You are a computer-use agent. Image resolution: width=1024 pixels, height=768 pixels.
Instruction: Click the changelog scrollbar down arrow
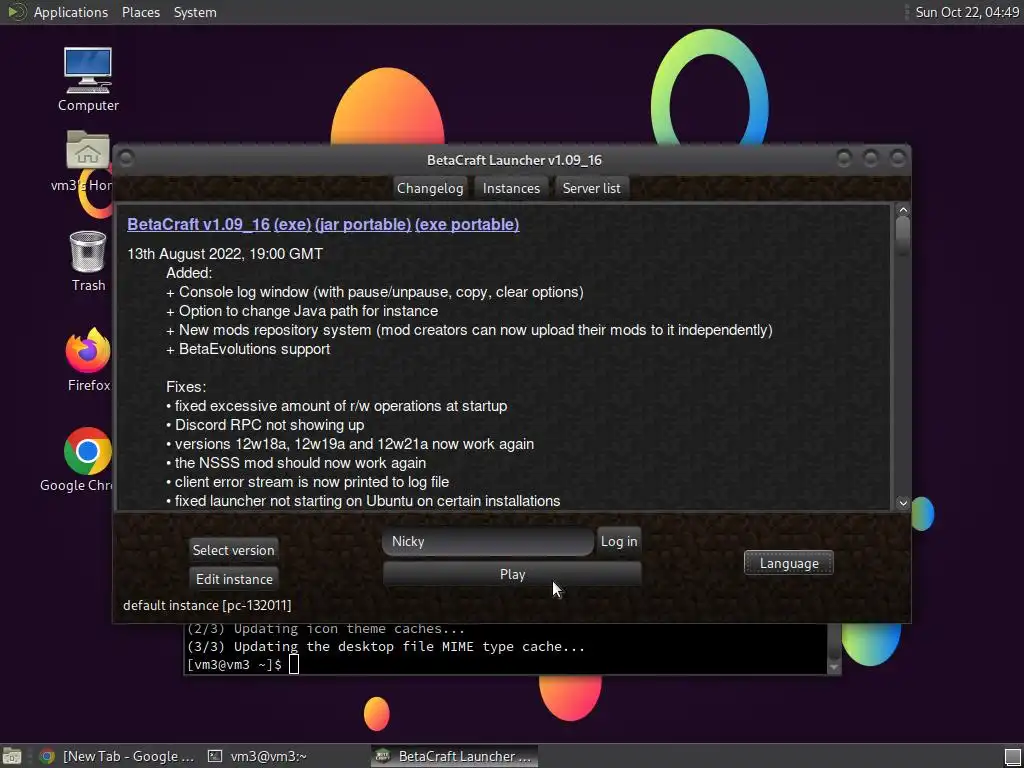point(903,502)
